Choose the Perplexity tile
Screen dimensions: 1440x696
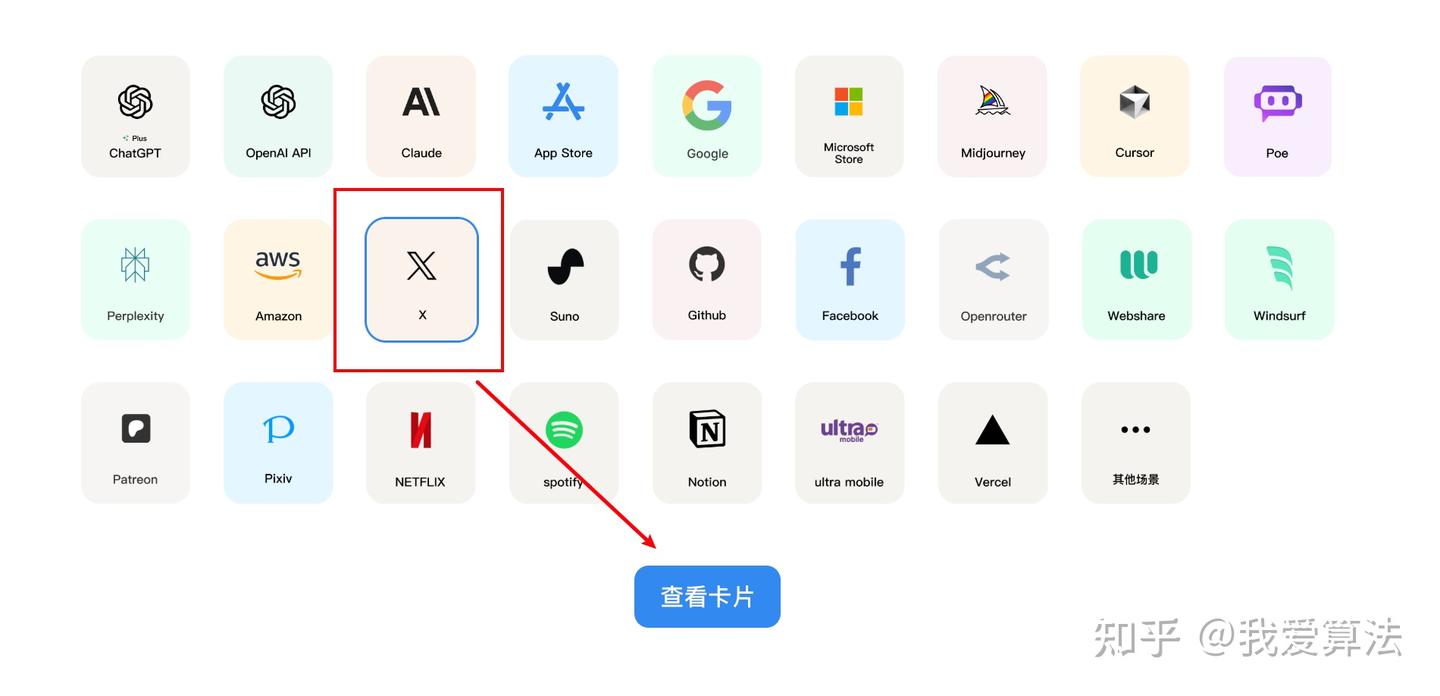click(135, 279)
